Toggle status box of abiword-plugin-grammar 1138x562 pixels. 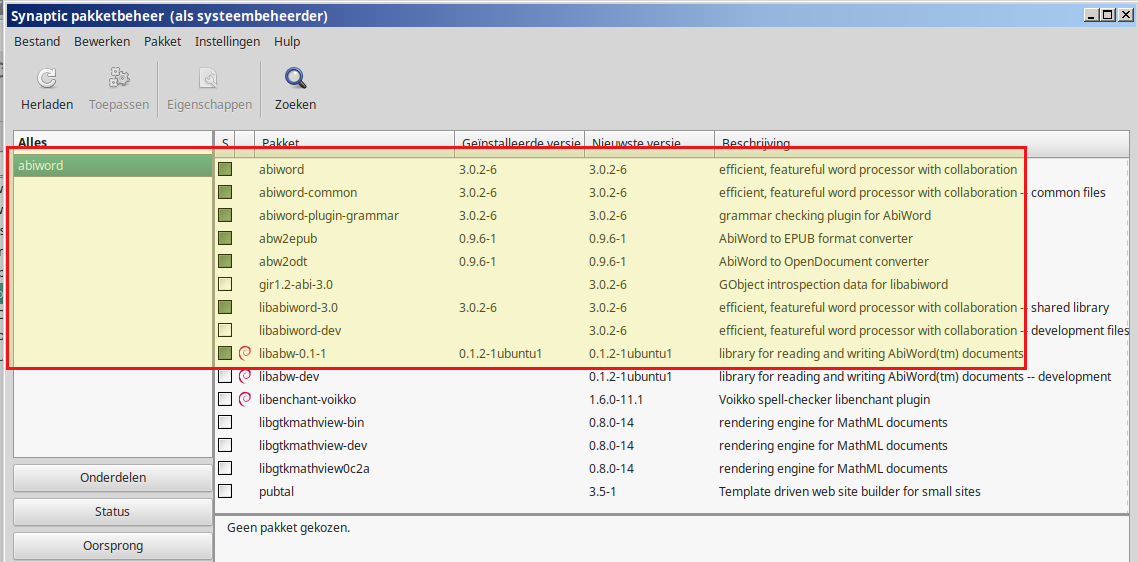pos(225,216)
